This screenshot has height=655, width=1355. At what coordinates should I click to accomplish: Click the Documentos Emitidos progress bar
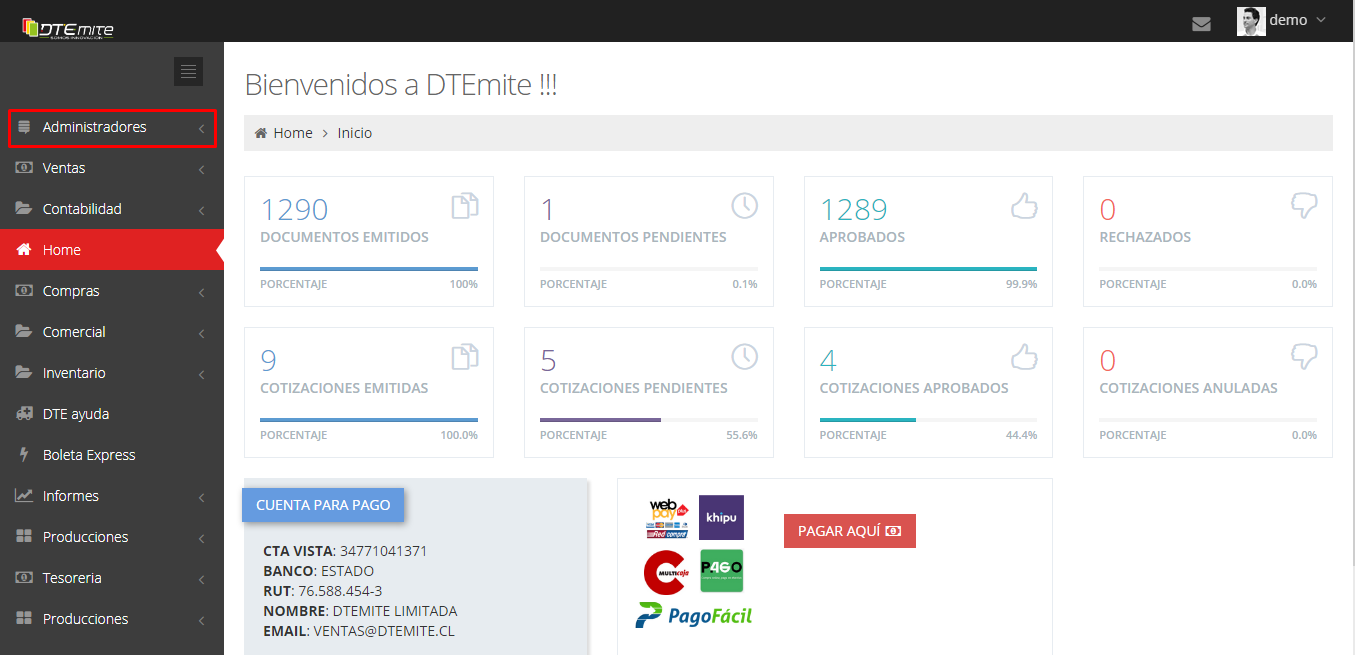[369, 269]
